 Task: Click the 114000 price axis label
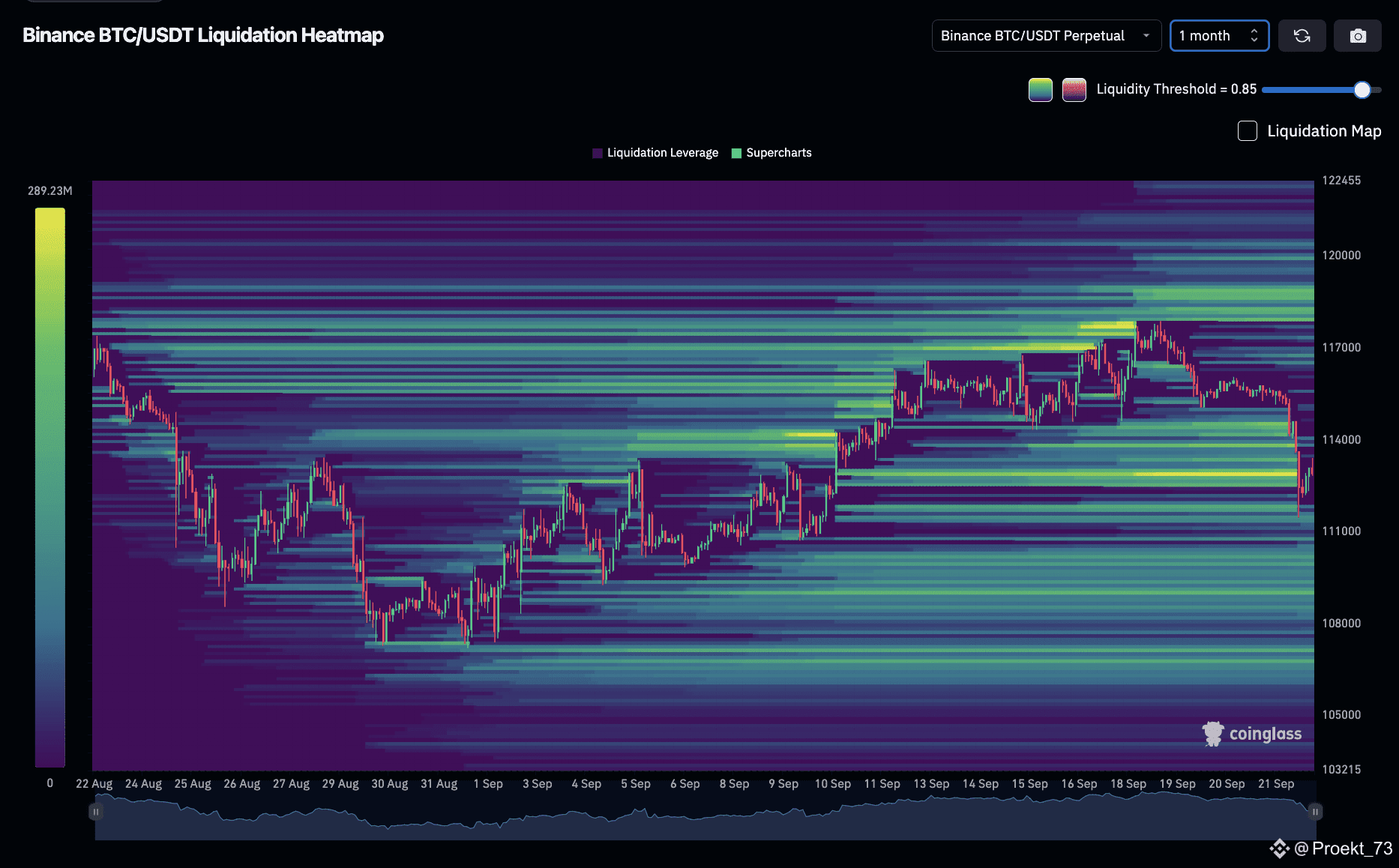[1341, 440]
